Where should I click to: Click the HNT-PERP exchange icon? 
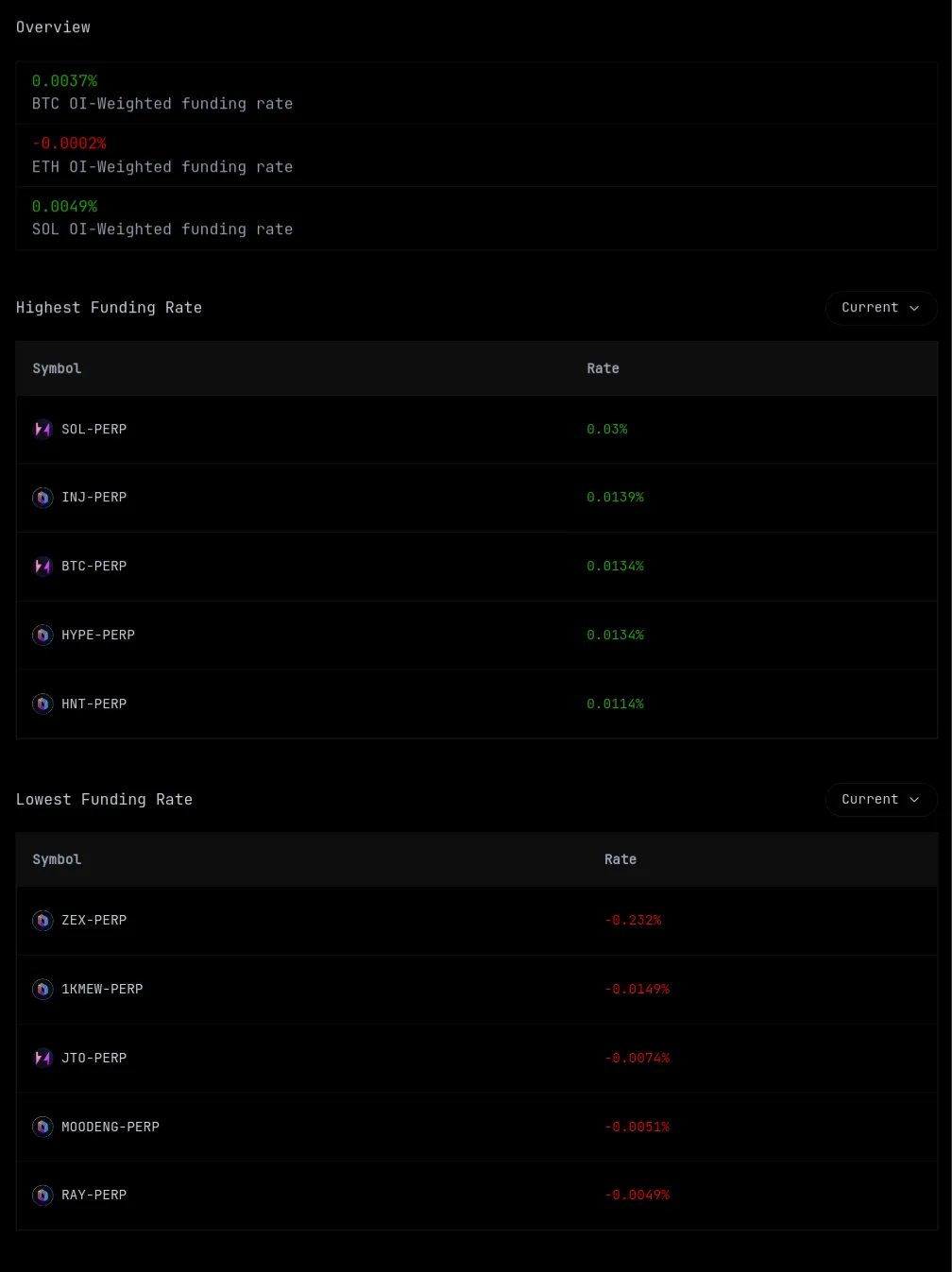pos(42,704)
